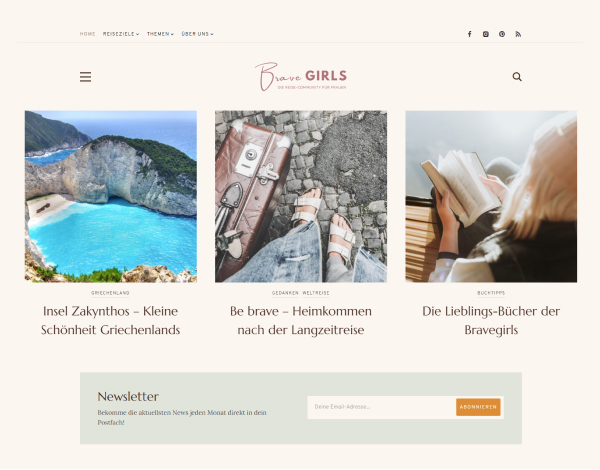Open the Buchtipps category link
Viewport: 600px width, 470px height.
[491, 293]
